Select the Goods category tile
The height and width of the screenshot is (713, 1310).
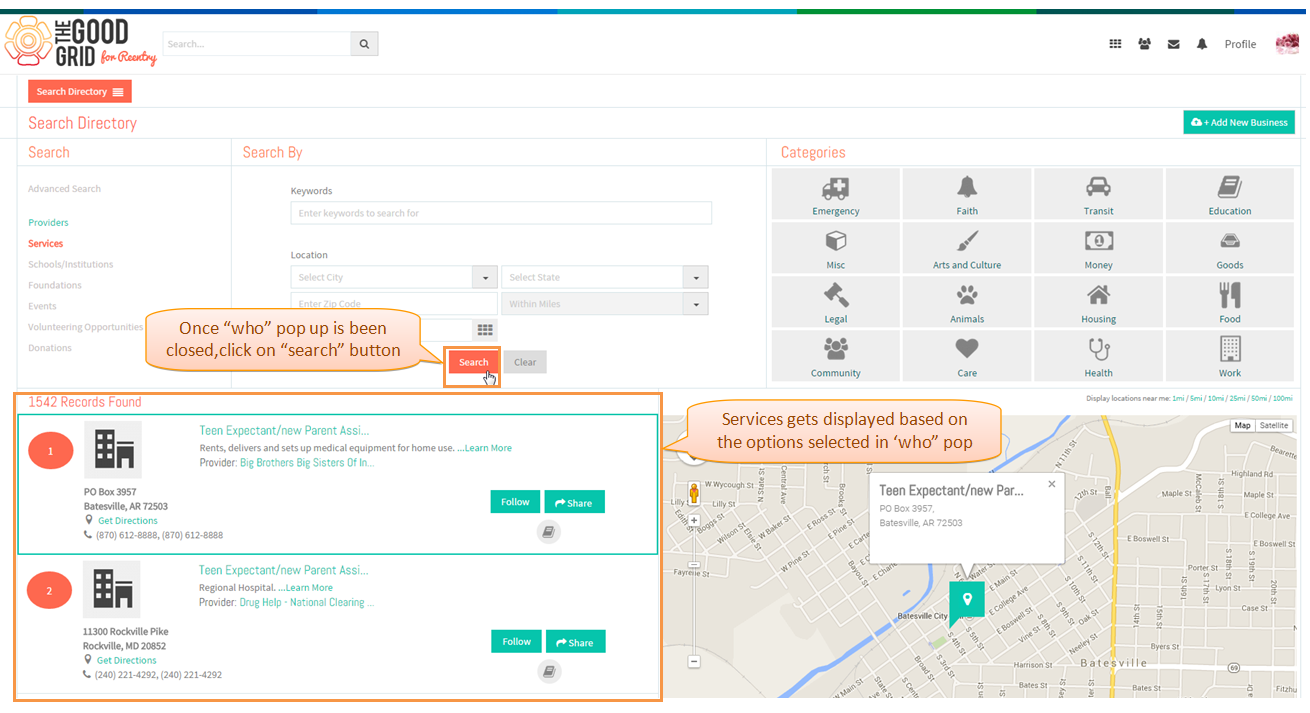(1230, 248)
